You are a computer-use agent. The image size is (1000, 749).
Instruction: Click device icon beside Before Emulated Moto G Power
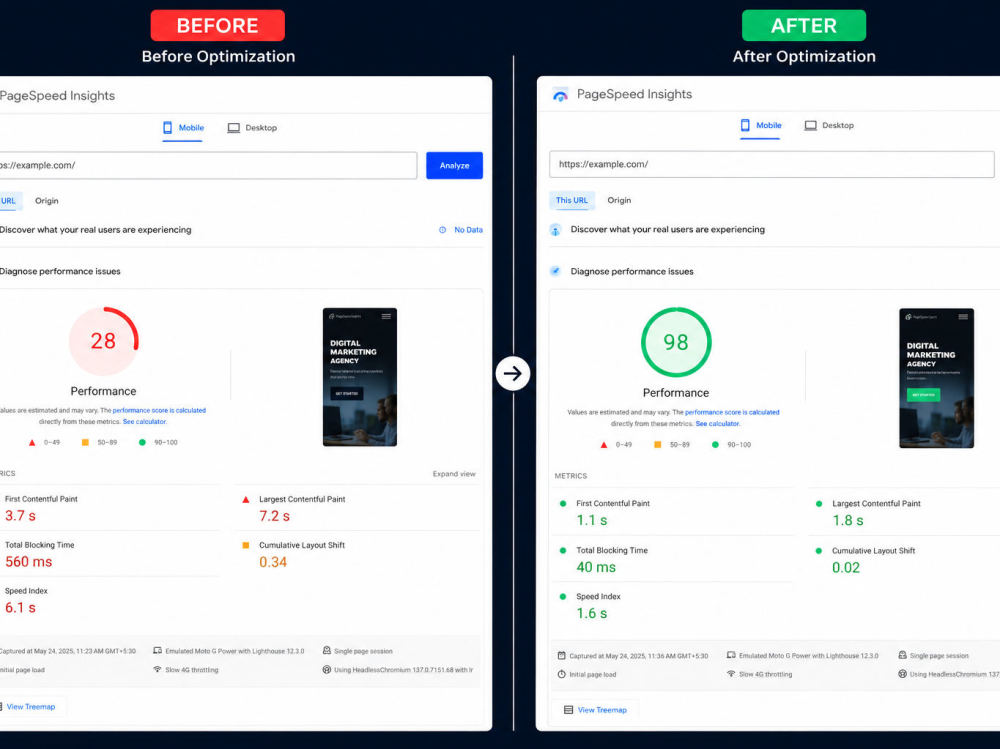[x=157, y=651]
